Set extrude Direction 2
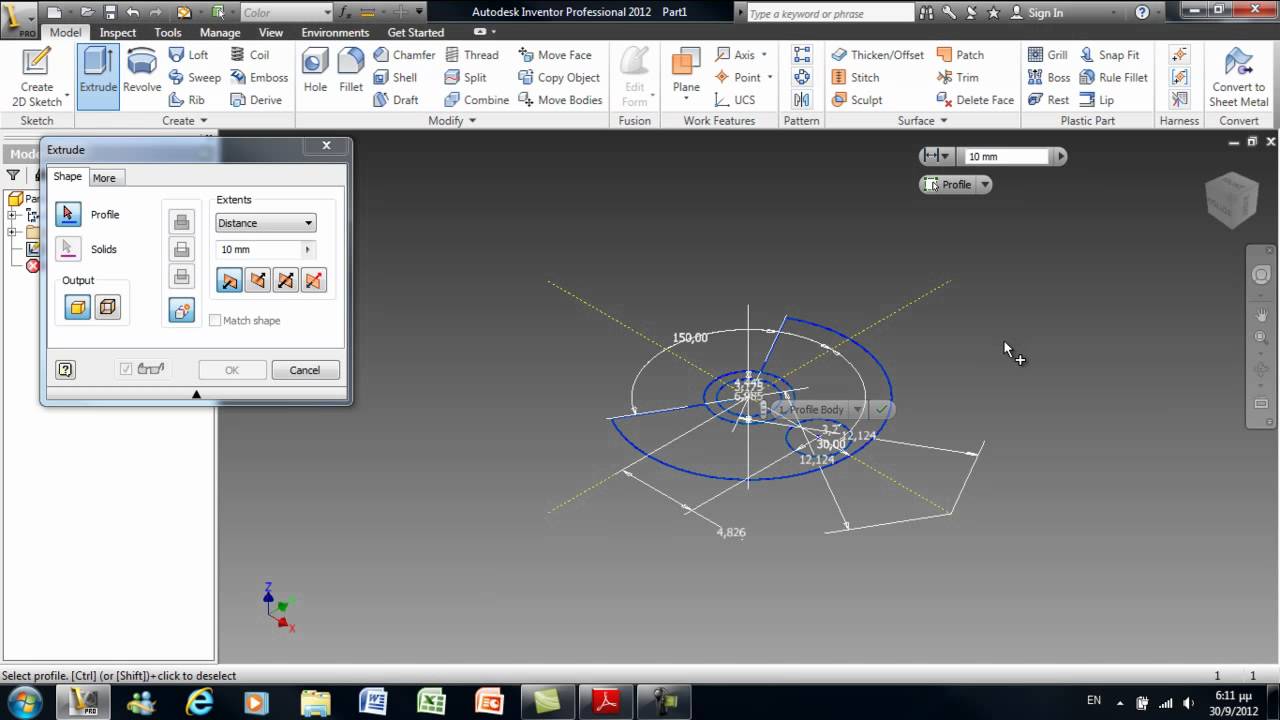 [x=258, y=280]
